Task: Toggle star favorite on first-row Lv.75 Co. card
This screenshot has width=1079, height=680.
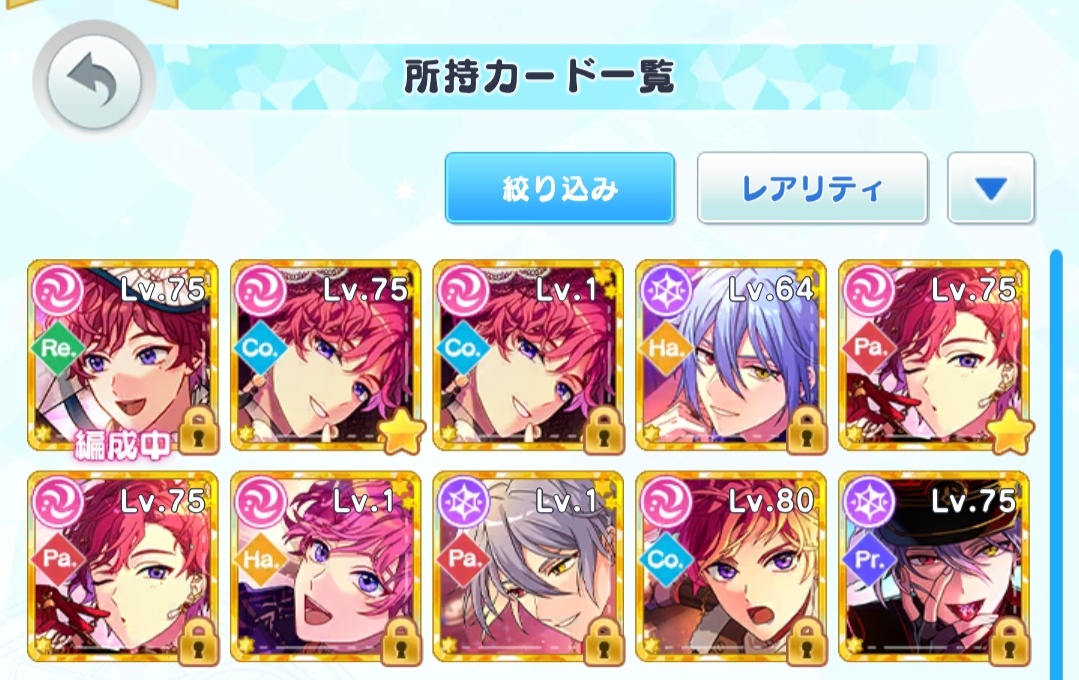Action: click(400, 431)
